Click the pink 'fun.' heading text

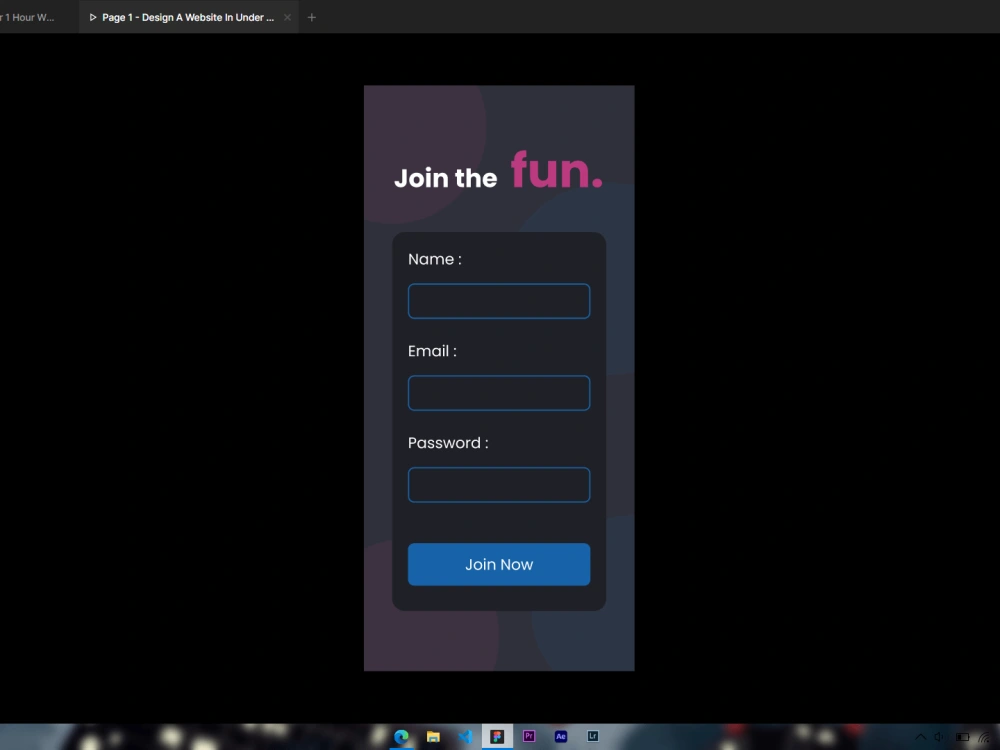556,170
